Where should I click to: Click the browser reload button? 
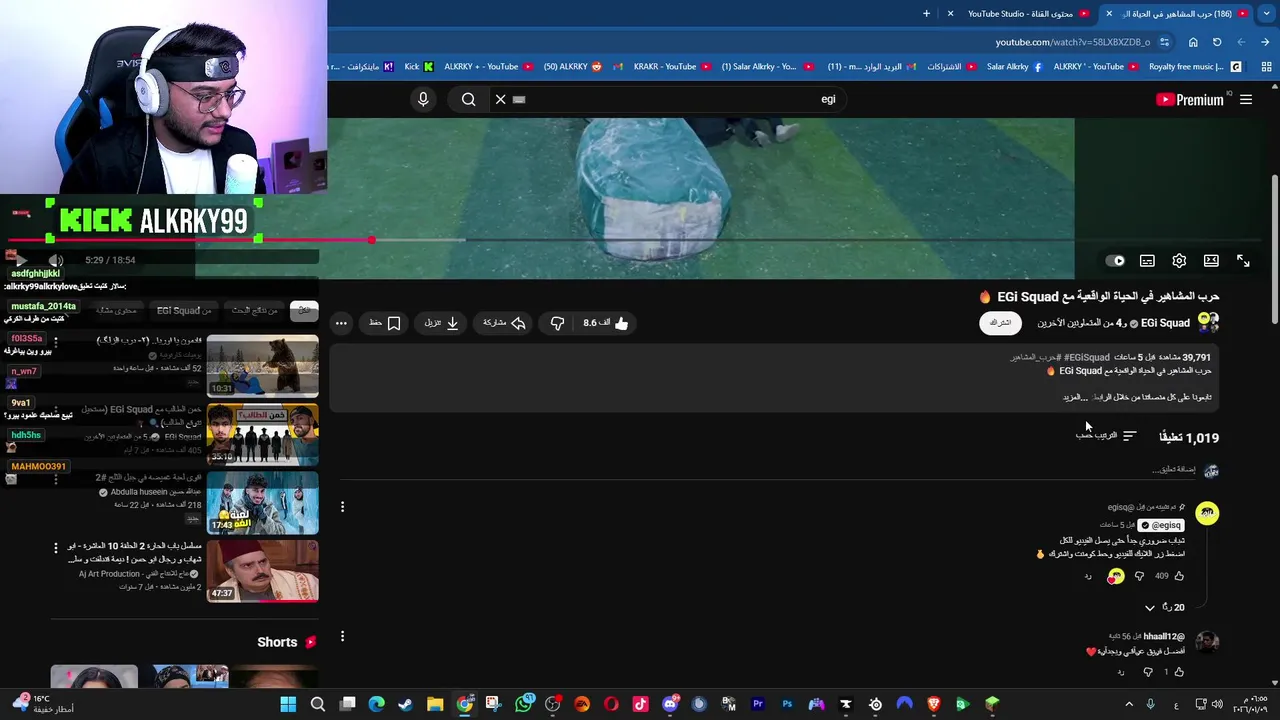coord(1217,42)
